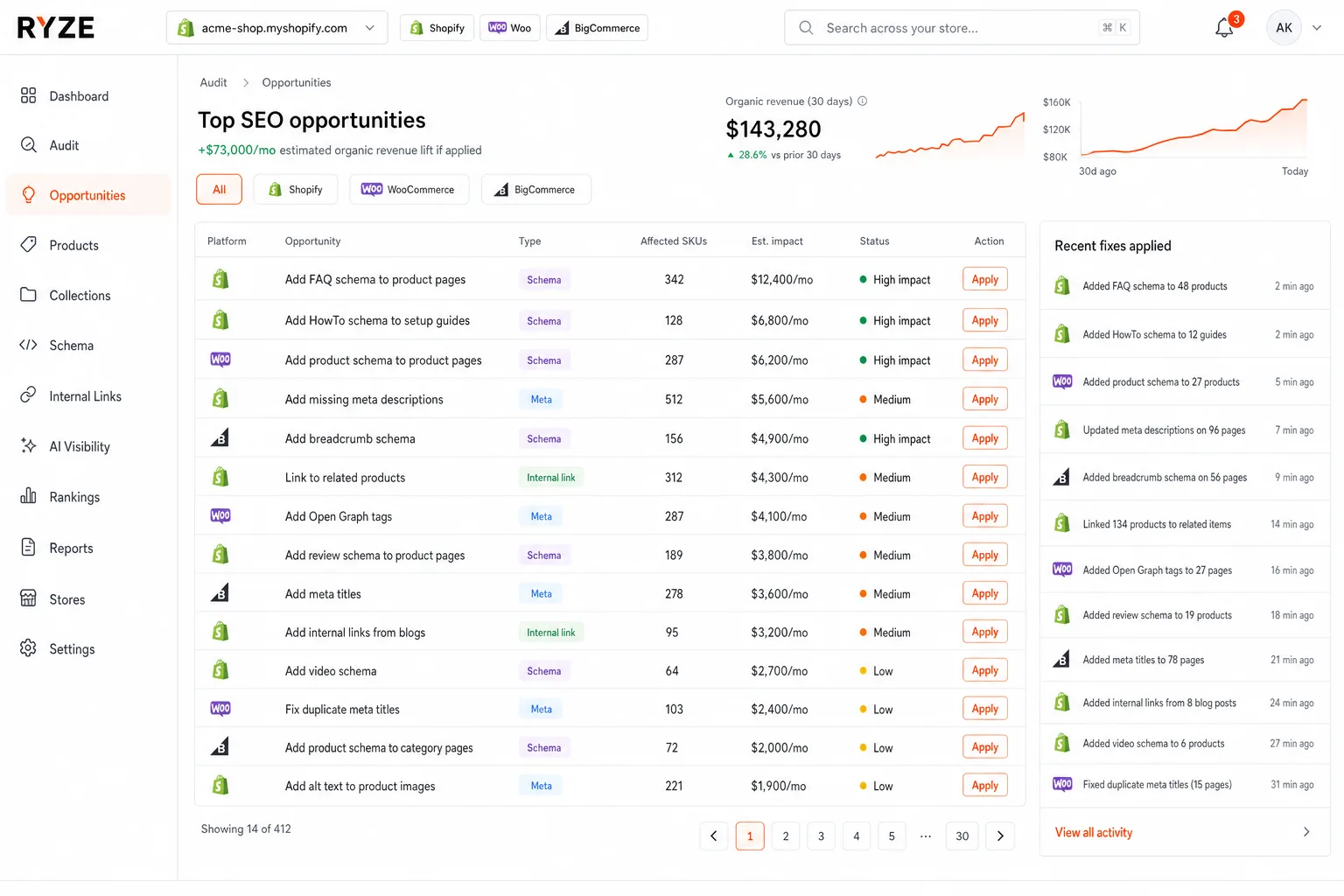This screenshot has height=896, width=1344.
Task: Go to the next results page arrow
Action: [1000, 836]
